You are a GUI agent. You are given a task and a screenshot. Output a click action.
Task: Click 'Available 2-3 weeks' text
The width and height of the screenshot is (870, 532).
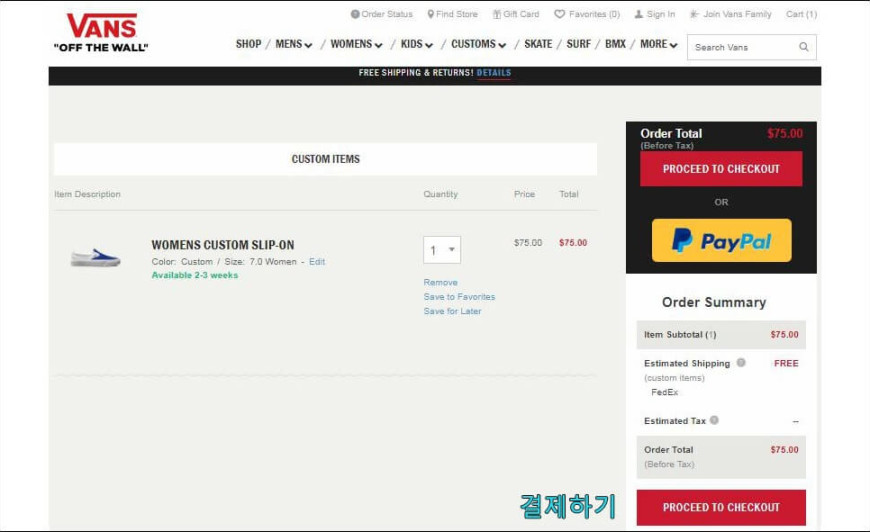coord(195,275)
